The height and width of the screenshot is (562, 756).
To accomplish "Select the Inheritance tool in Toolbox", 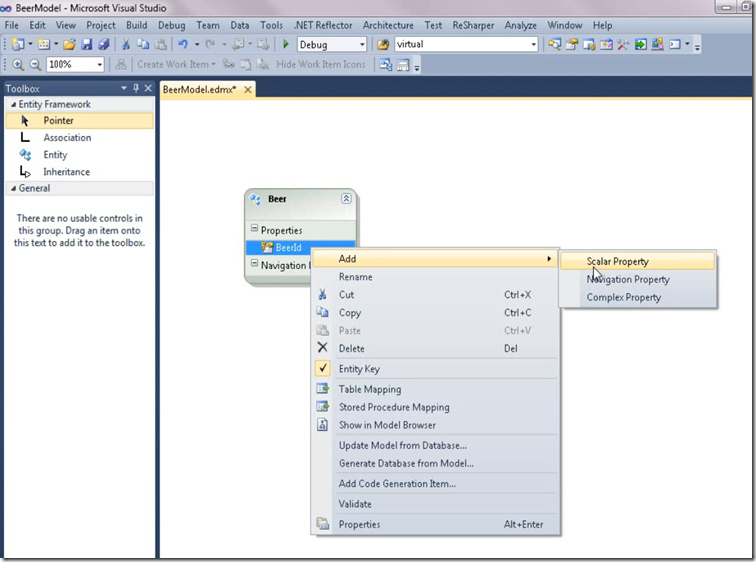I will click(x=80, y=172).
